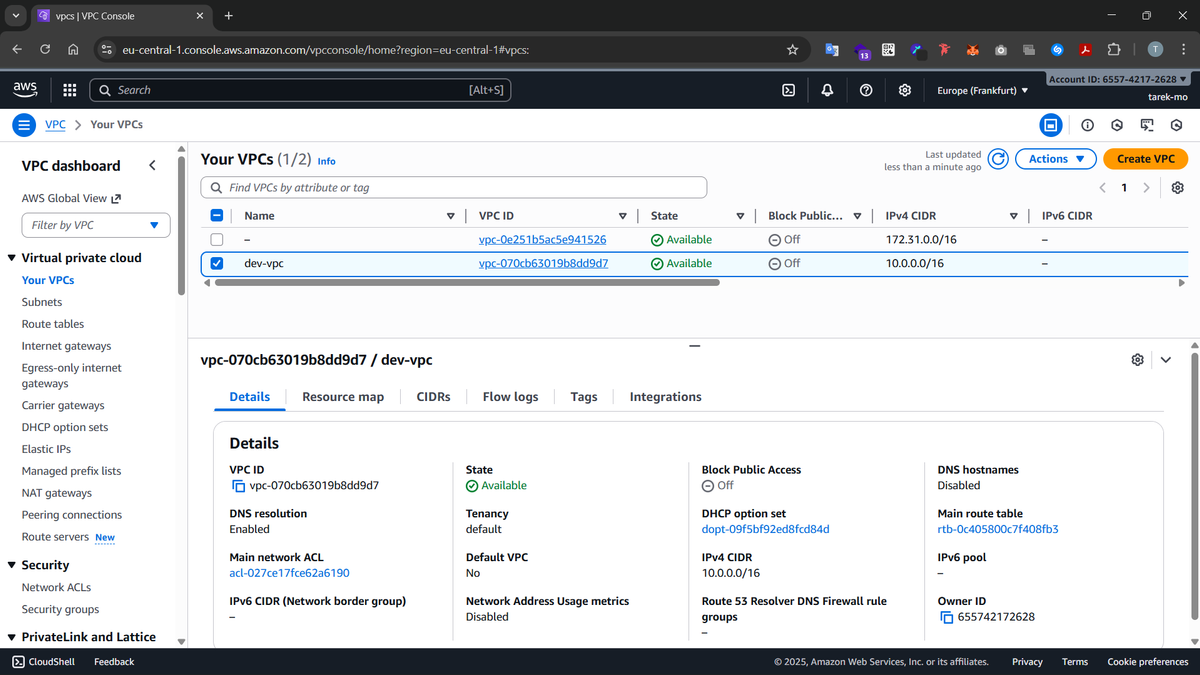Select the unnamed default VPC checkbox
The height and width of the screenshot is (675, 1200).
(217, 240)
